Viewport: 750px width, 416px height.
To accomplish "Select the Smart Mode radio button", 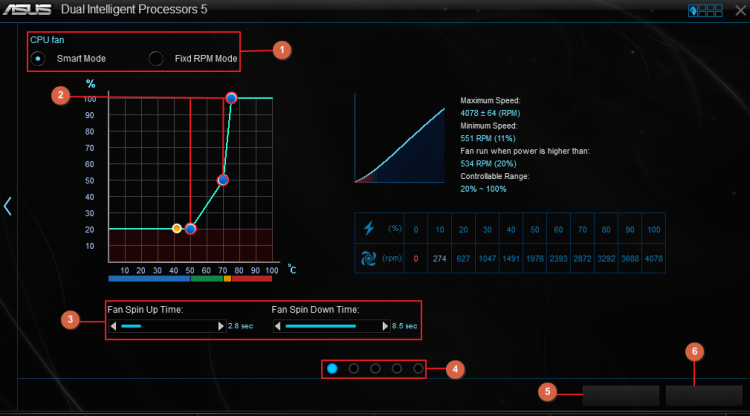I will point(38,58).
